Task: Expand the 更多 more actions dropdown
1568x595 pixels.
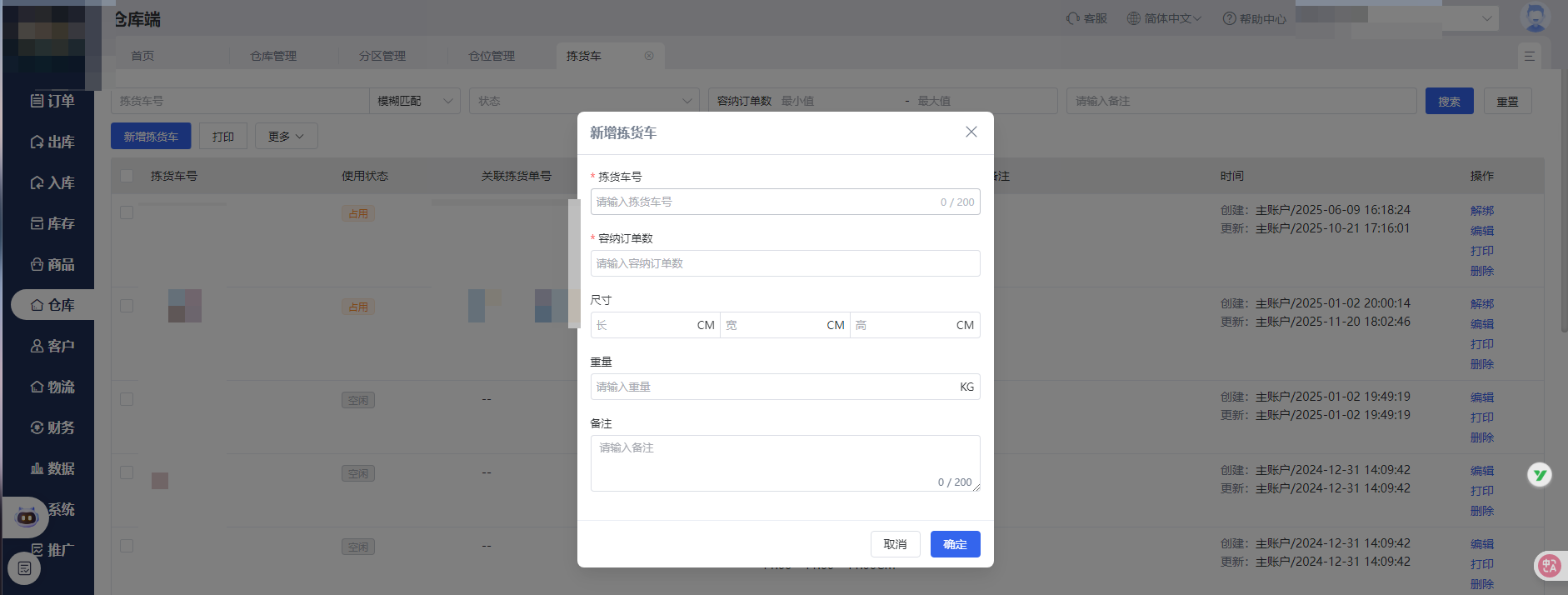Action: tap(286, 137)
